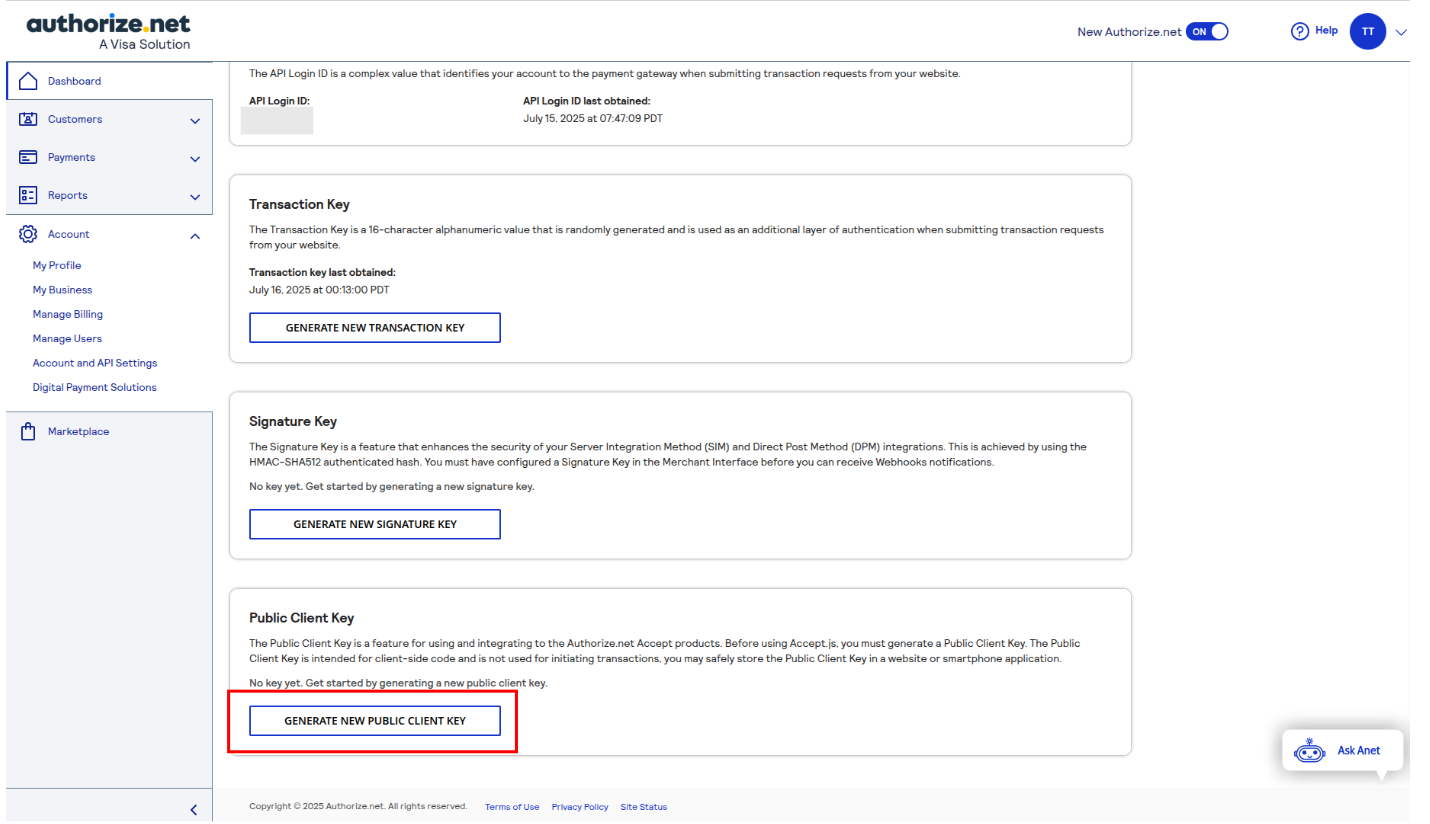Open the user profile dropdown arrow
1430x824 pixels.
pyautogui.click(x=1401, y=32)
